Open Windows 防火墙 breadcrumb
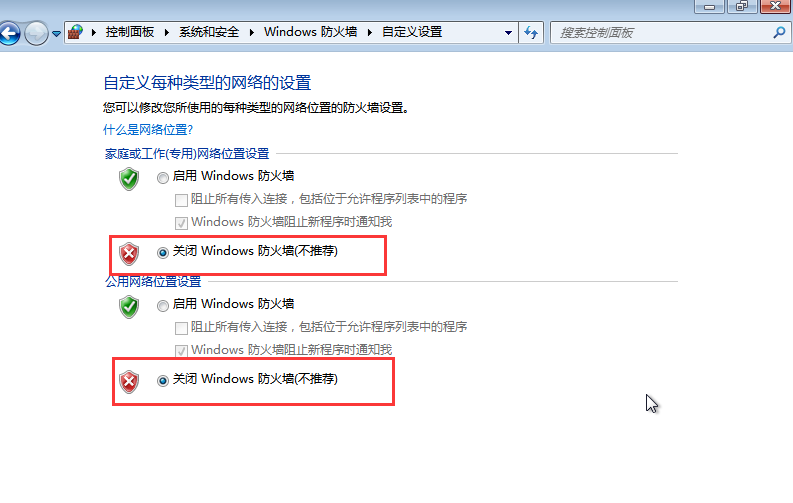This screenshot has height=503, width=793. pos(311,32)
